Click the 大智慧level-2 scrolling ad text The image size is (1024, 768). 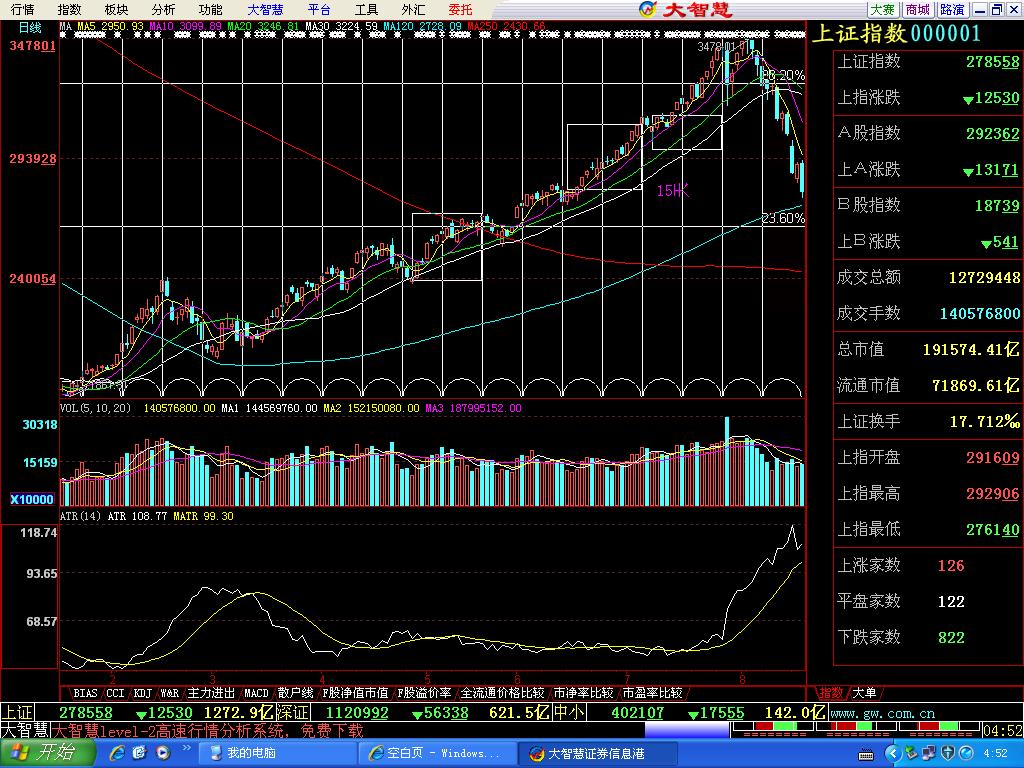coord(208,730)
